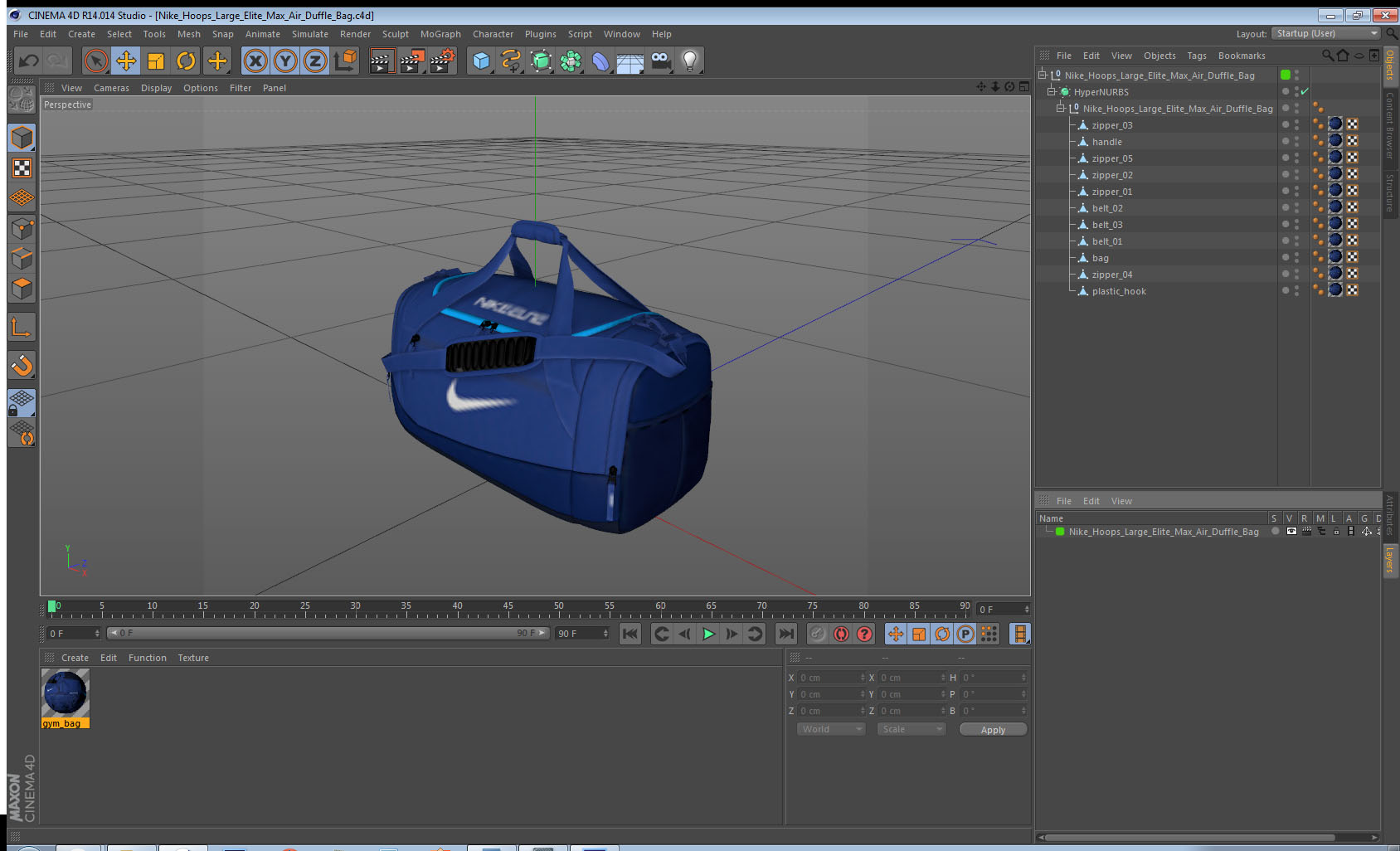
Task: Open the Scale mode dropdown
Action: pos(911,729)
